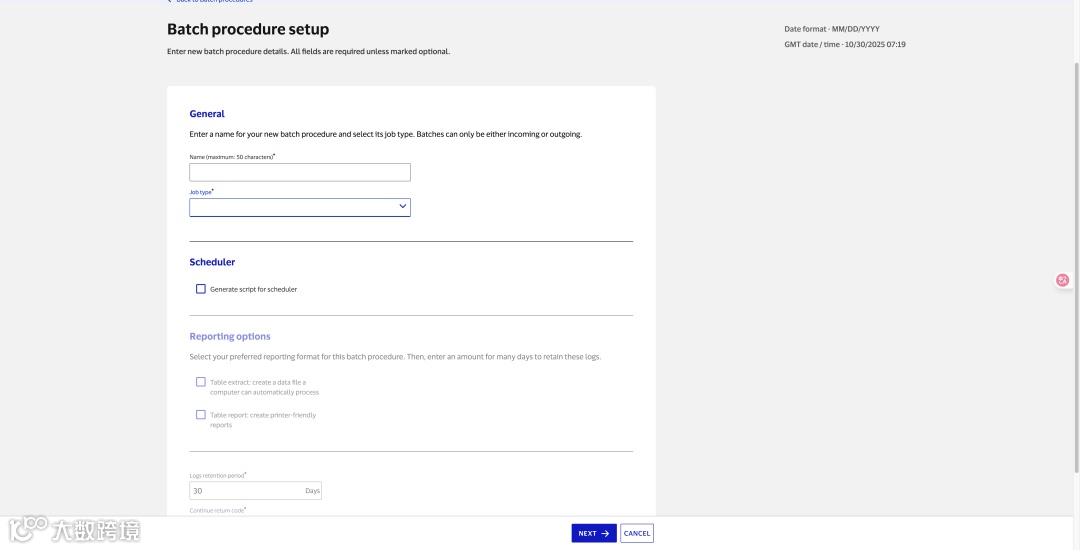Click the Name maximum 50 characters label
The image size is (1080, 550).
coord(231,157)
